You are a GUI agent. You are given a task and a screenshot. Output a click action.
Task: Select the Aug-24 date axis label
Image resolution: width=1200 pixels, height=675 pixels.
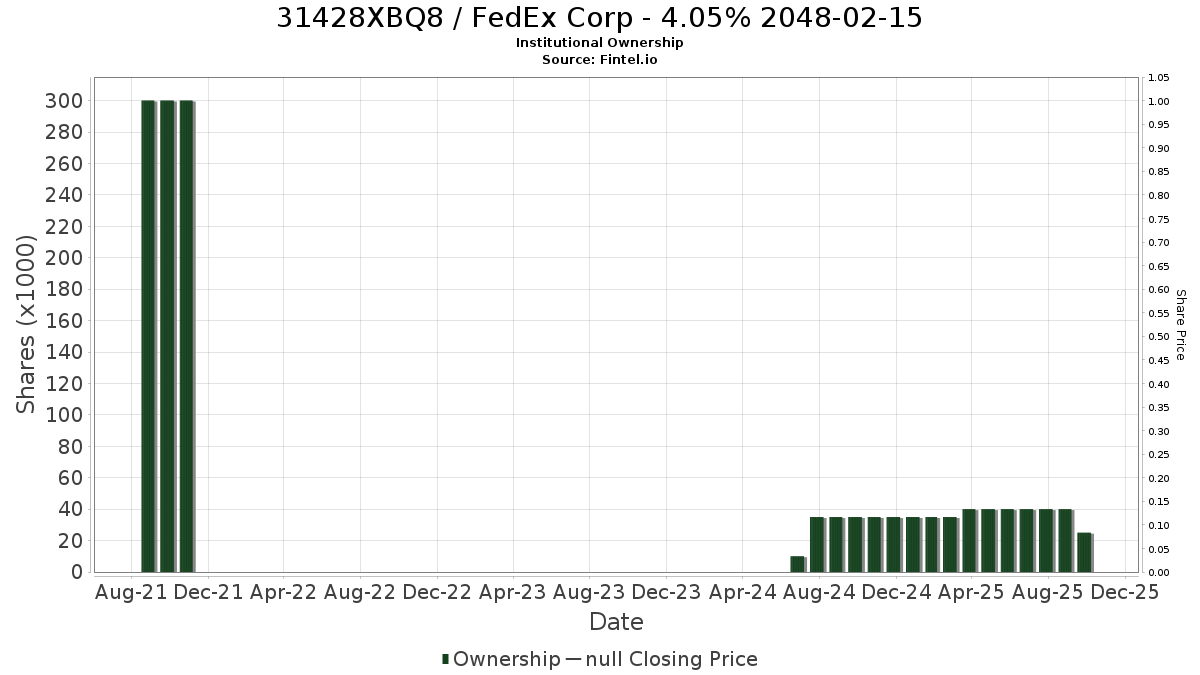[x=819, y=592]
